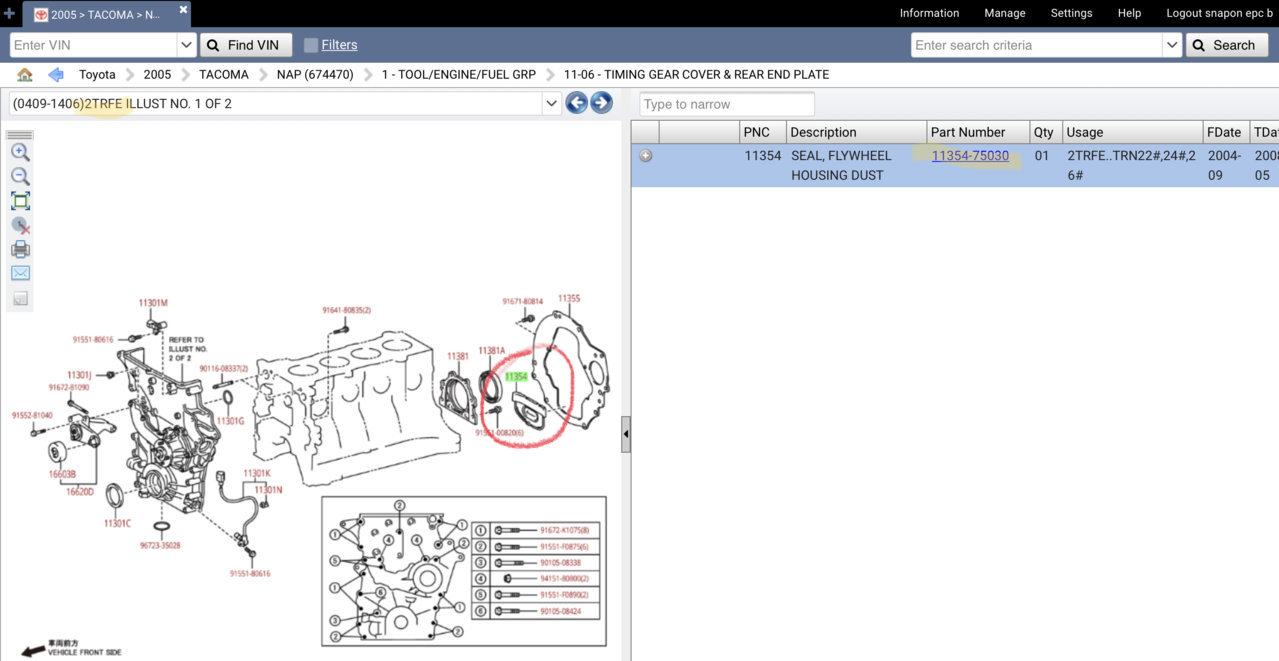This screenshot has height=661, width=1279.
Task: Go to TACOMA in the breadcrumb
Action: click(224, 75)
